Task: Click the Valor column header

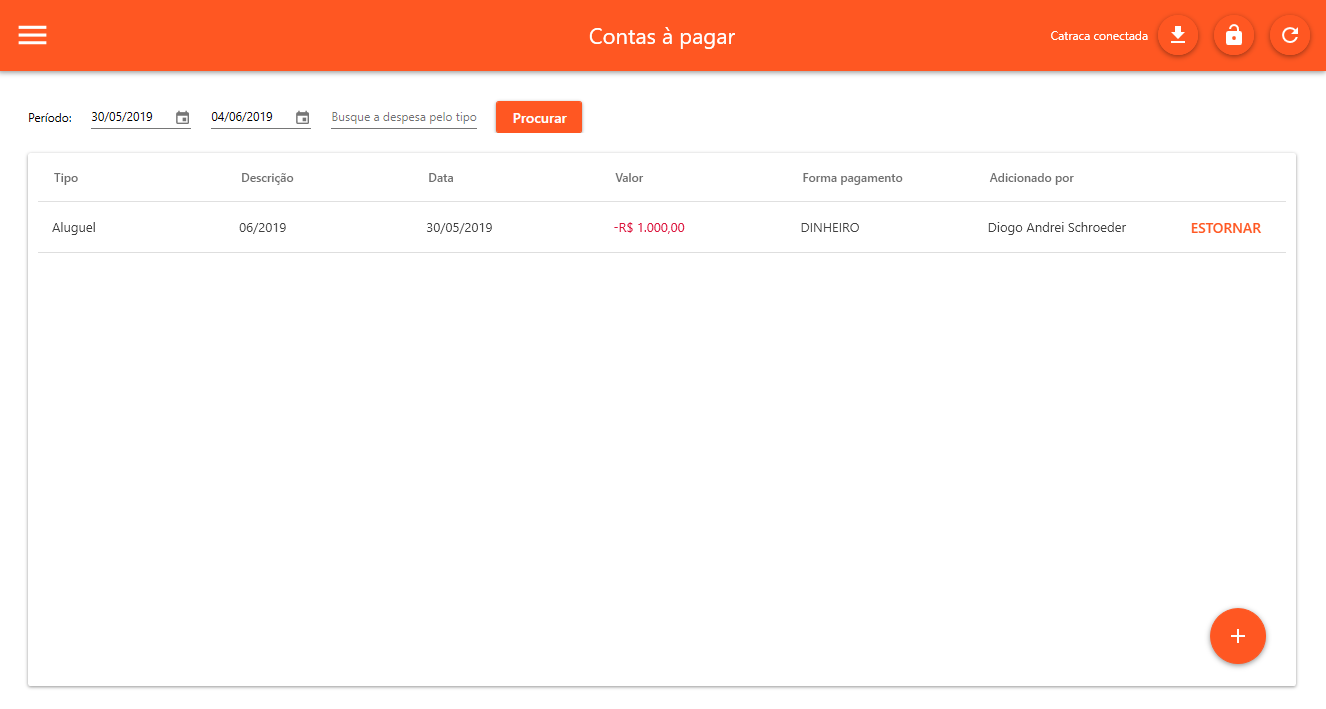Action: (629, 178)
